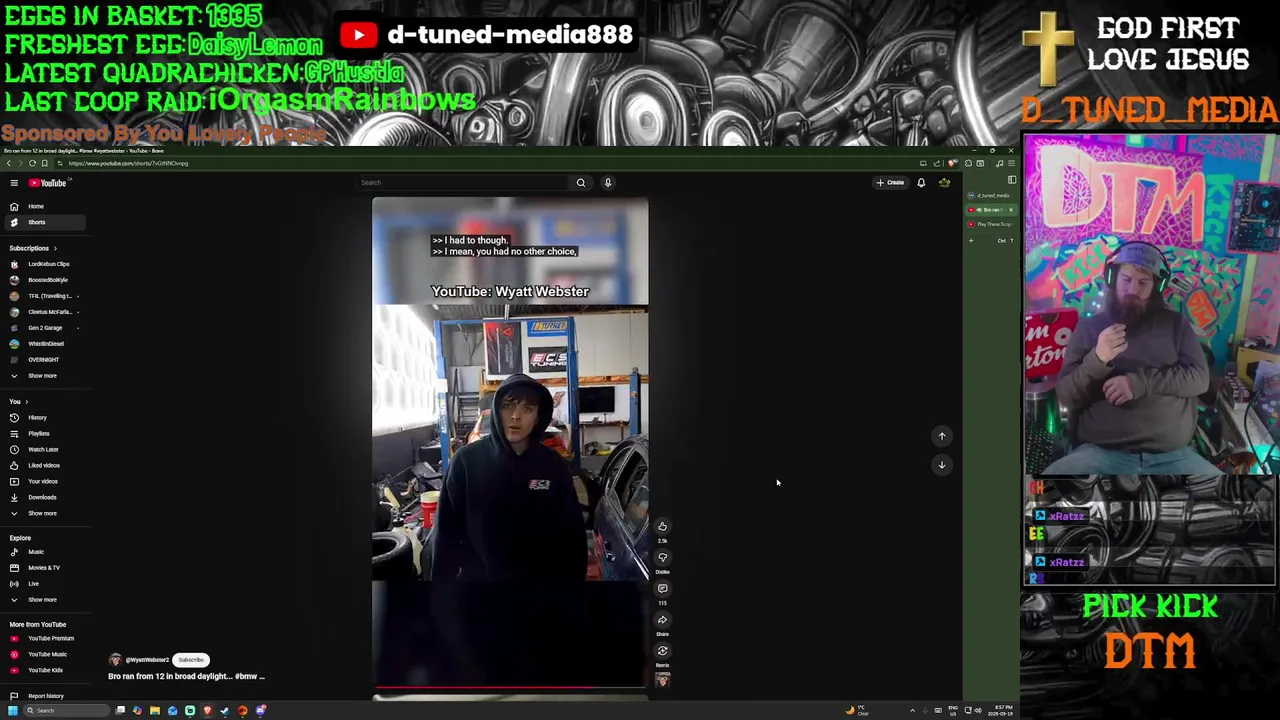Start voice search with microphone

point(608,183)
